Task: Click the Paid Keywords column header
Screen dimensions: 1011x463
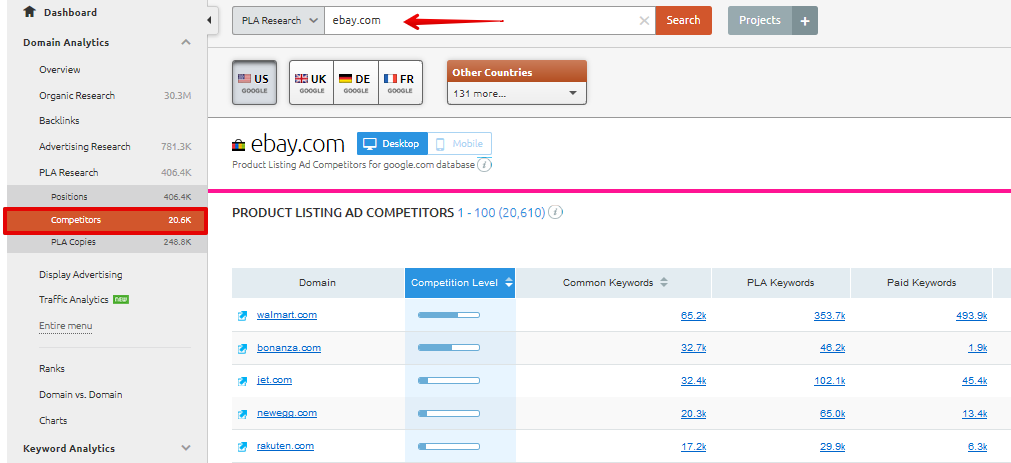Action: point(921,282)
